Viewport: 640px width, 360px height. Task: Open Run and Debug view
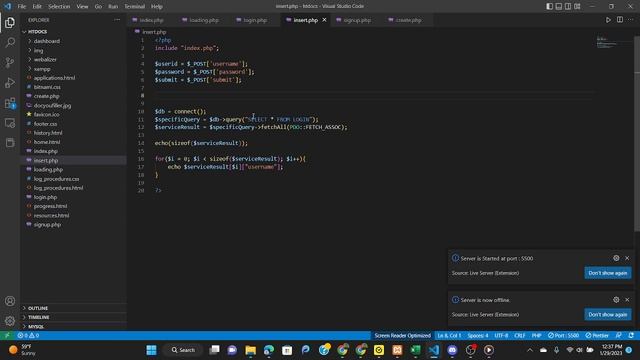point(10,82)
